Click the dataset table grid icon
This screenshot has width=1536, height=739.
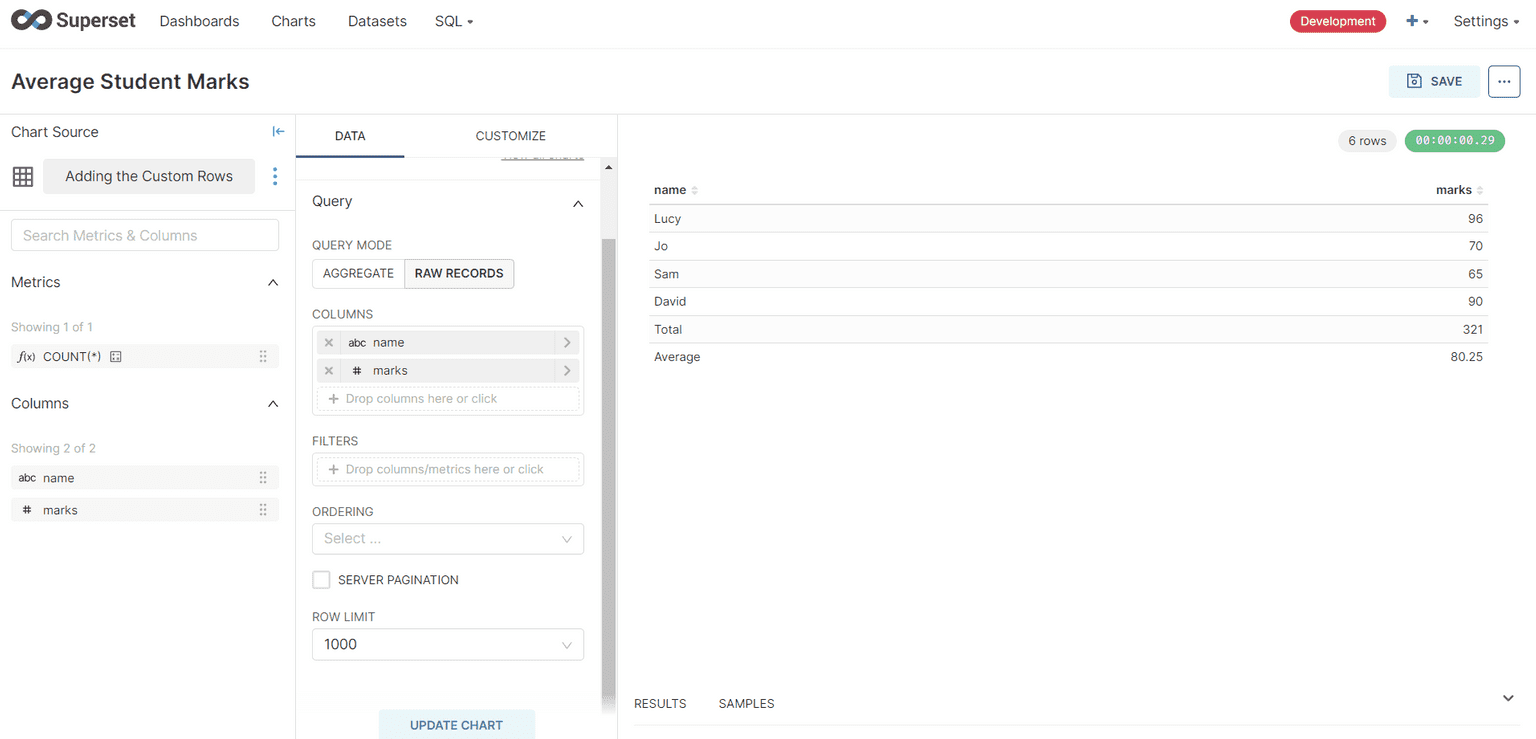point(23,177)
